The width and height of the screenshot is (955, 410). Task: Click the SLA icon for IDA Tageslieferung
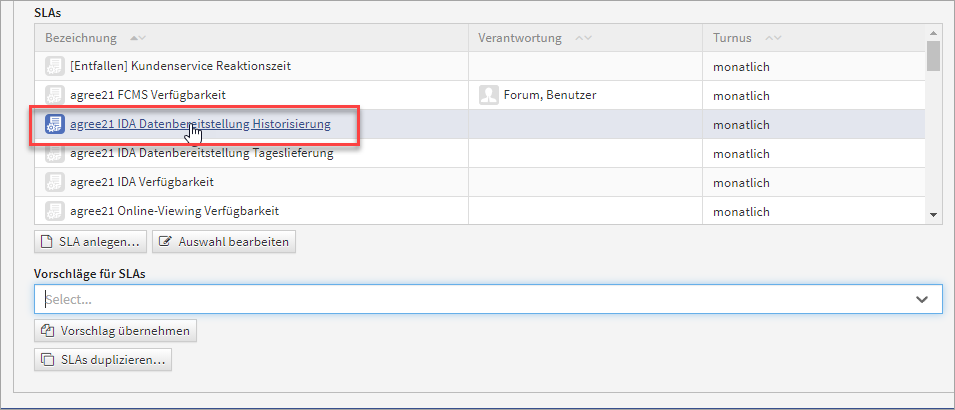[54, 154]
